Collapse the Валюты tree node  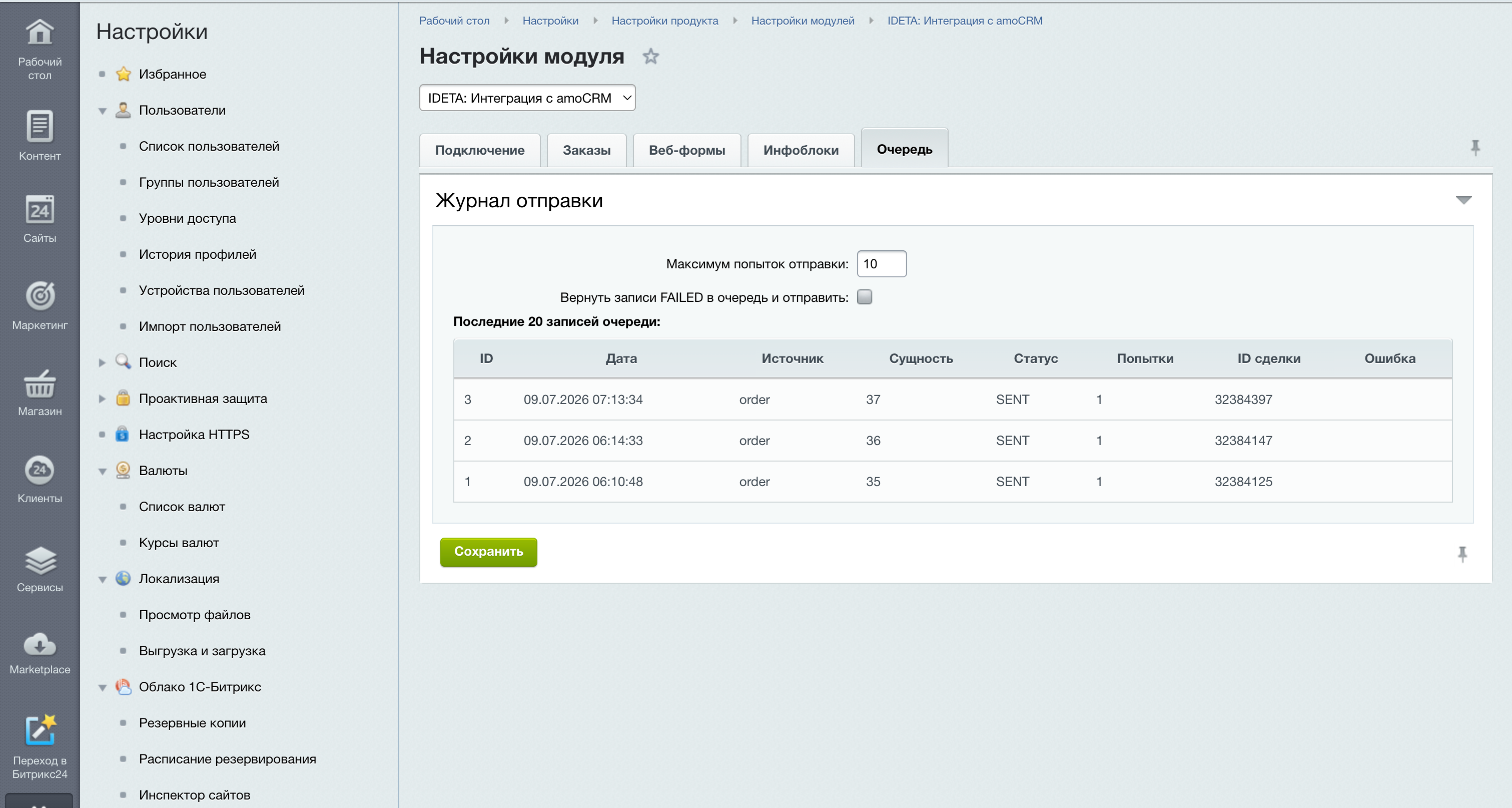pos(102,472)
